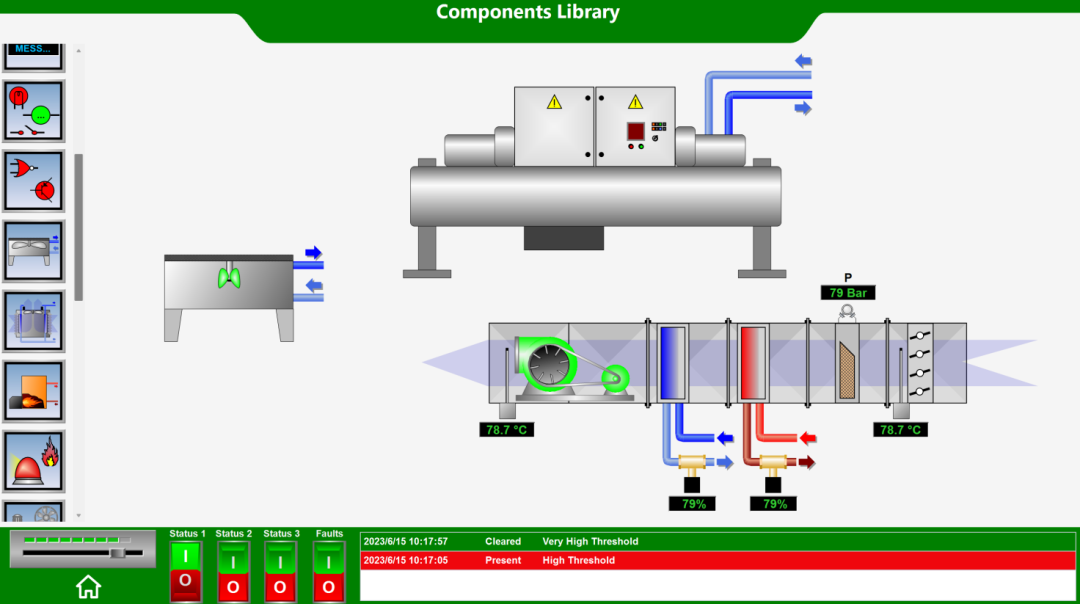
Task: Click the chiller's red digital control display
Action: coord(635,131)
